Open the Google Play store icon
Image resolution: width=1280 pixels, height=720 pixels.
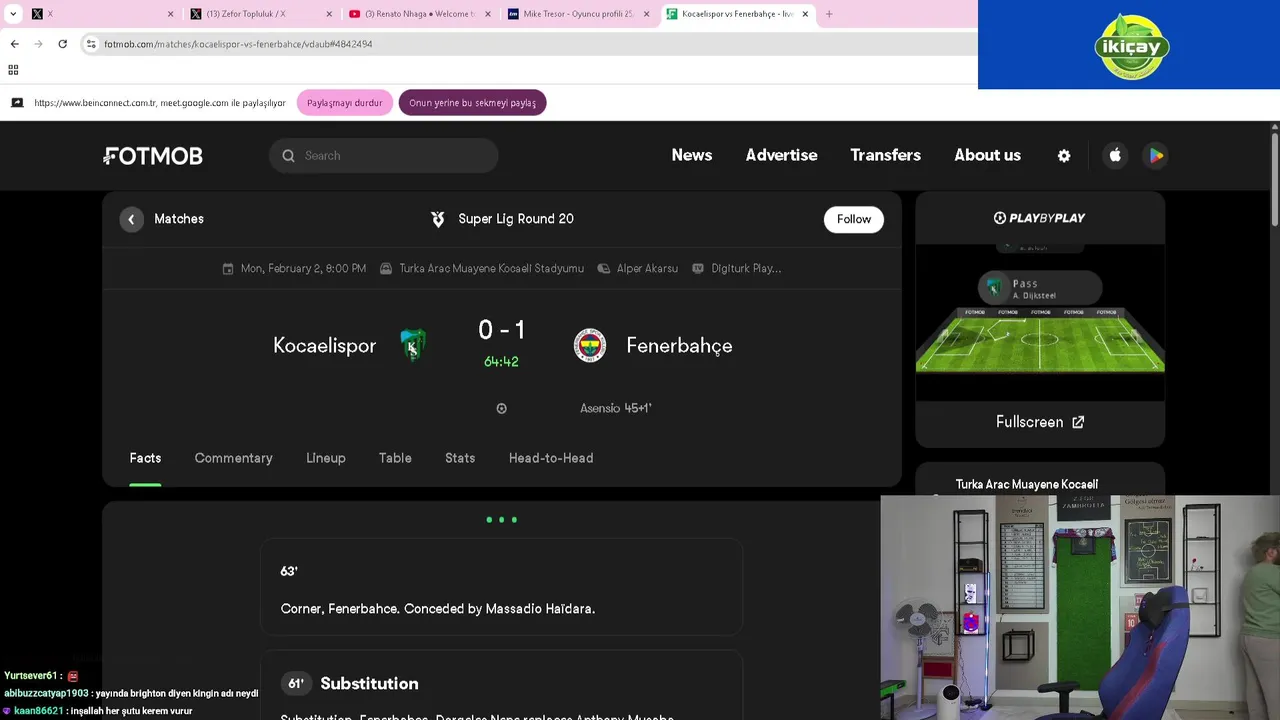click(1155, 155)
